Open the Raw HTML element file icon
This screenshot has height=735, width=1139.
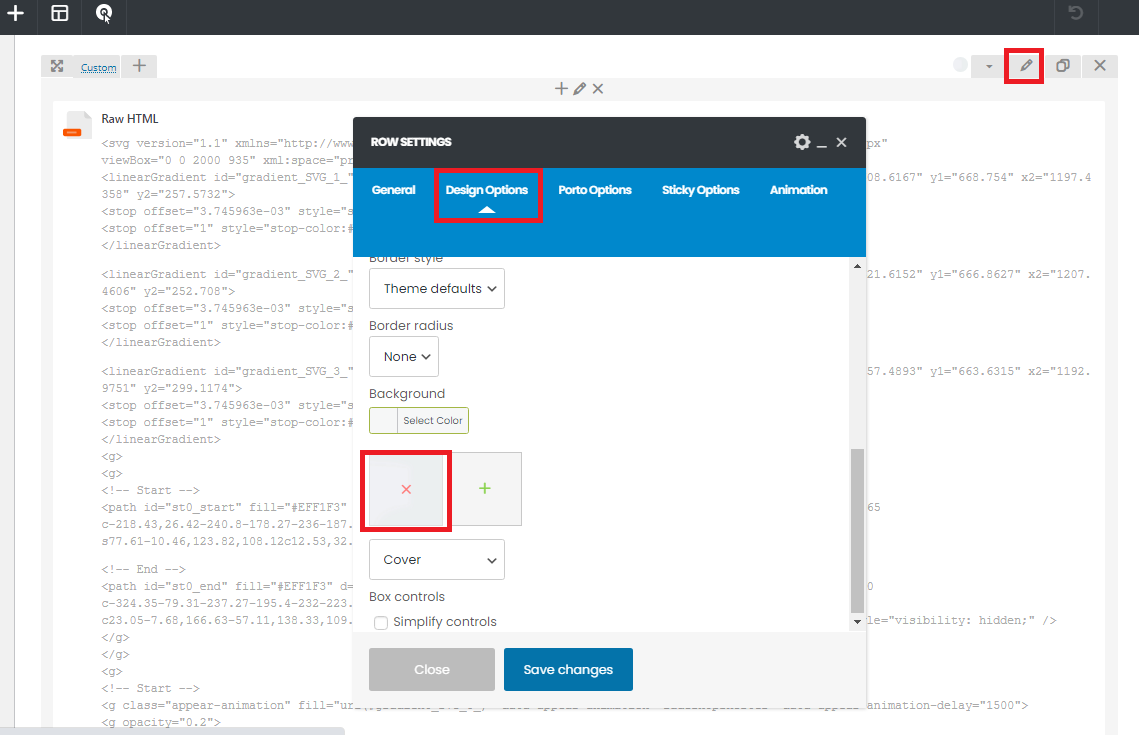pyautogui.click(x=77, y=124)
